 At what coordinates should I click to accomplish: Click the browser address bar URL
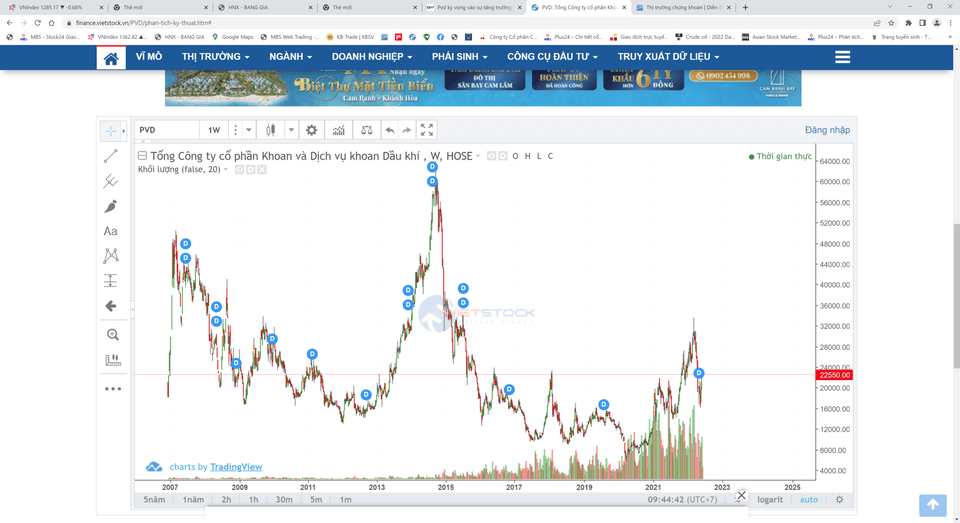[x=143, y=23]
